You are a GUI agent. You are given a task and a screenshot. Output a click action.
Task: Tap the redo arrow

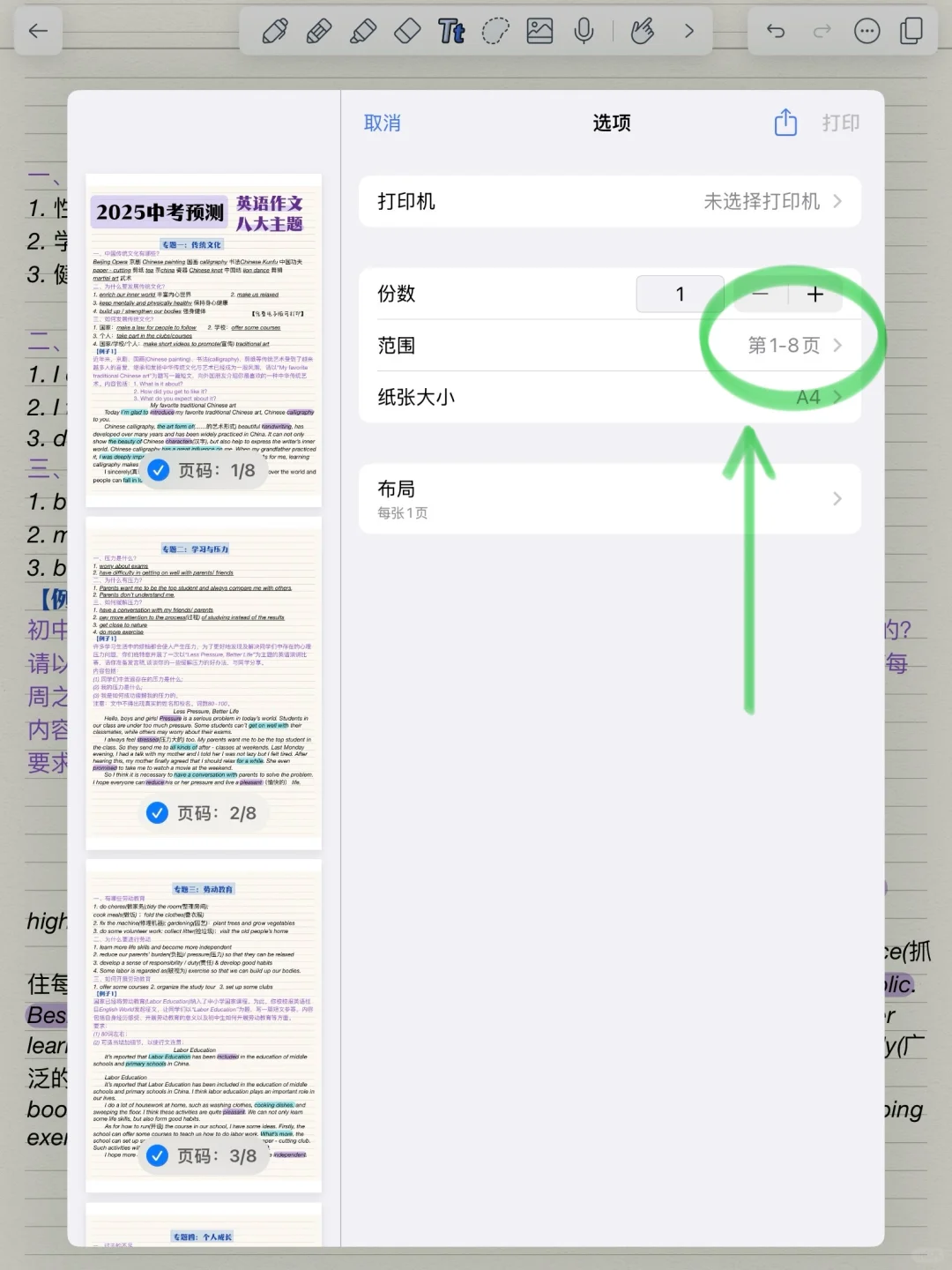[x=822, y=32]
